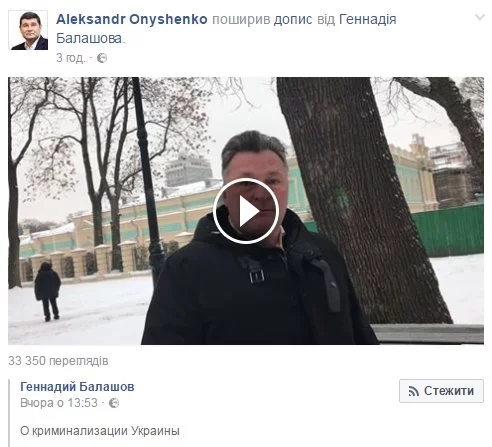Open the Aleksandr Onyshenko profile name link
492x447 pixels.
point(132,19)
